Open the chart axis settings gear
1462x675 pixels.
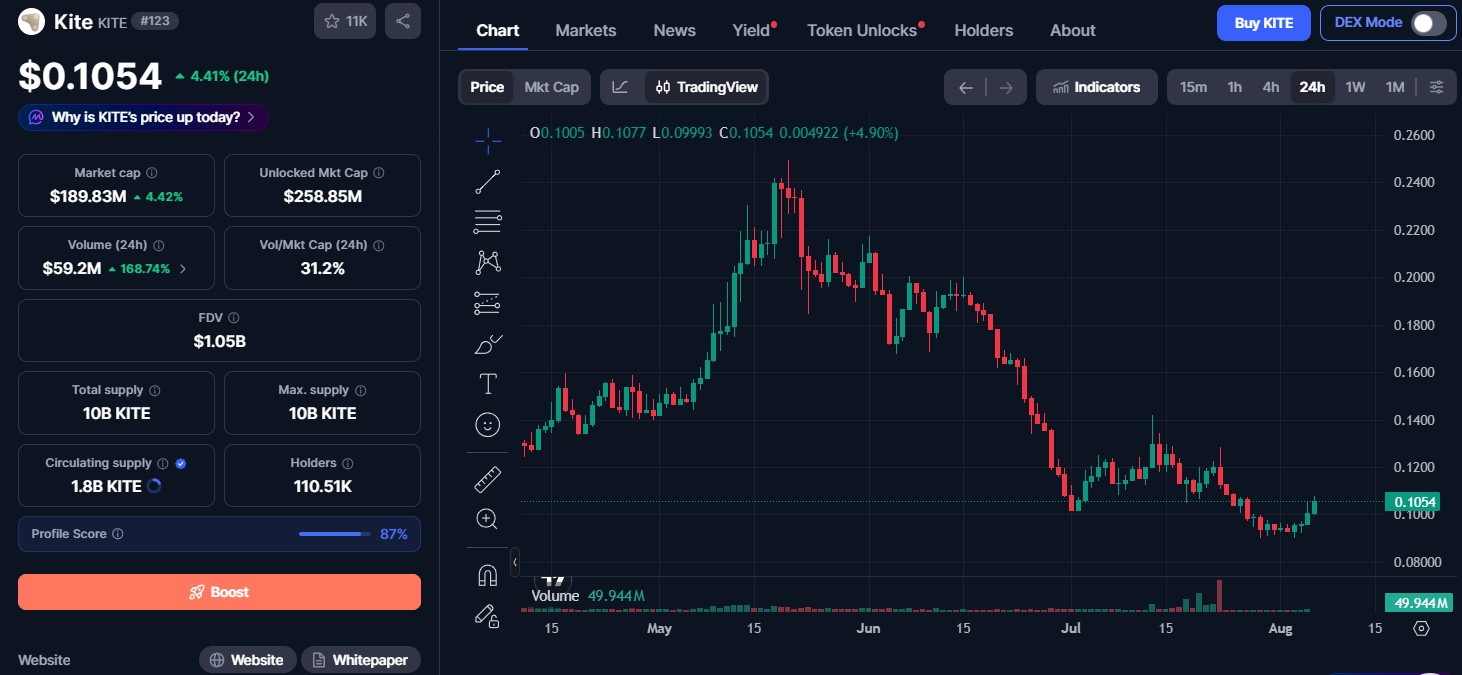[x=1421, y=628]
